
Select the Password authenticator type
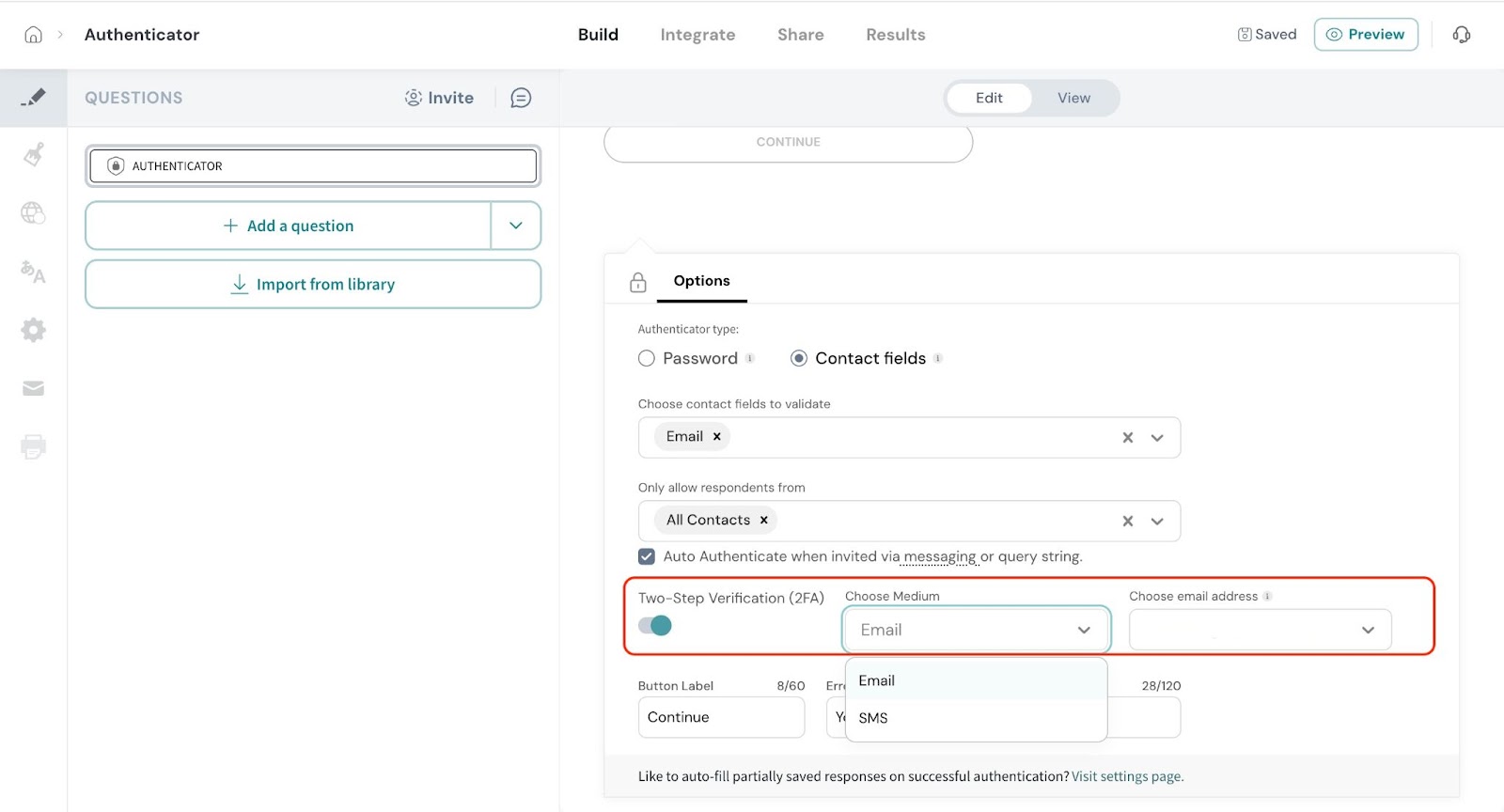pyautogui.click(x=647, y=358)
